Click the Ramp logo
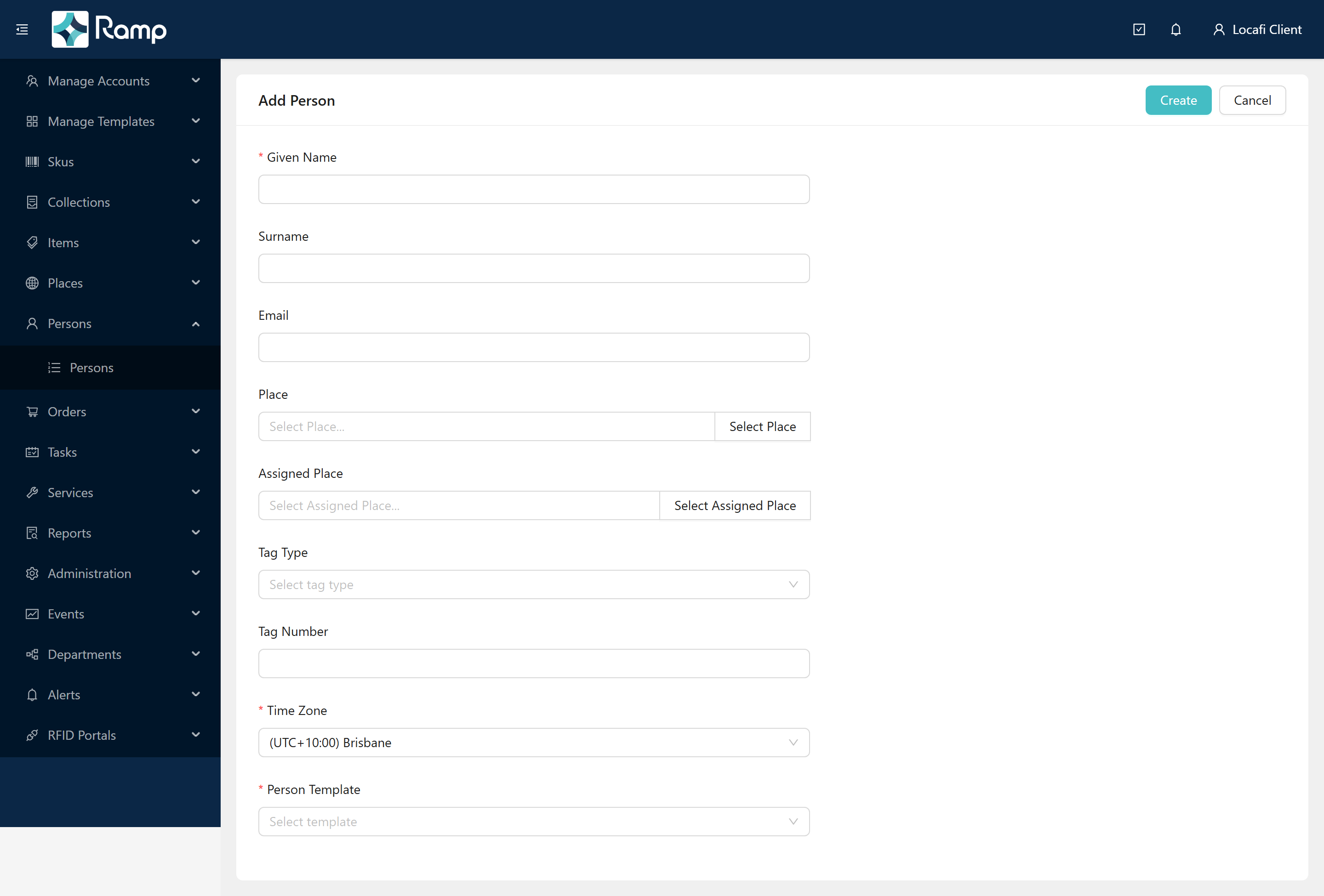 pos(109,29)
